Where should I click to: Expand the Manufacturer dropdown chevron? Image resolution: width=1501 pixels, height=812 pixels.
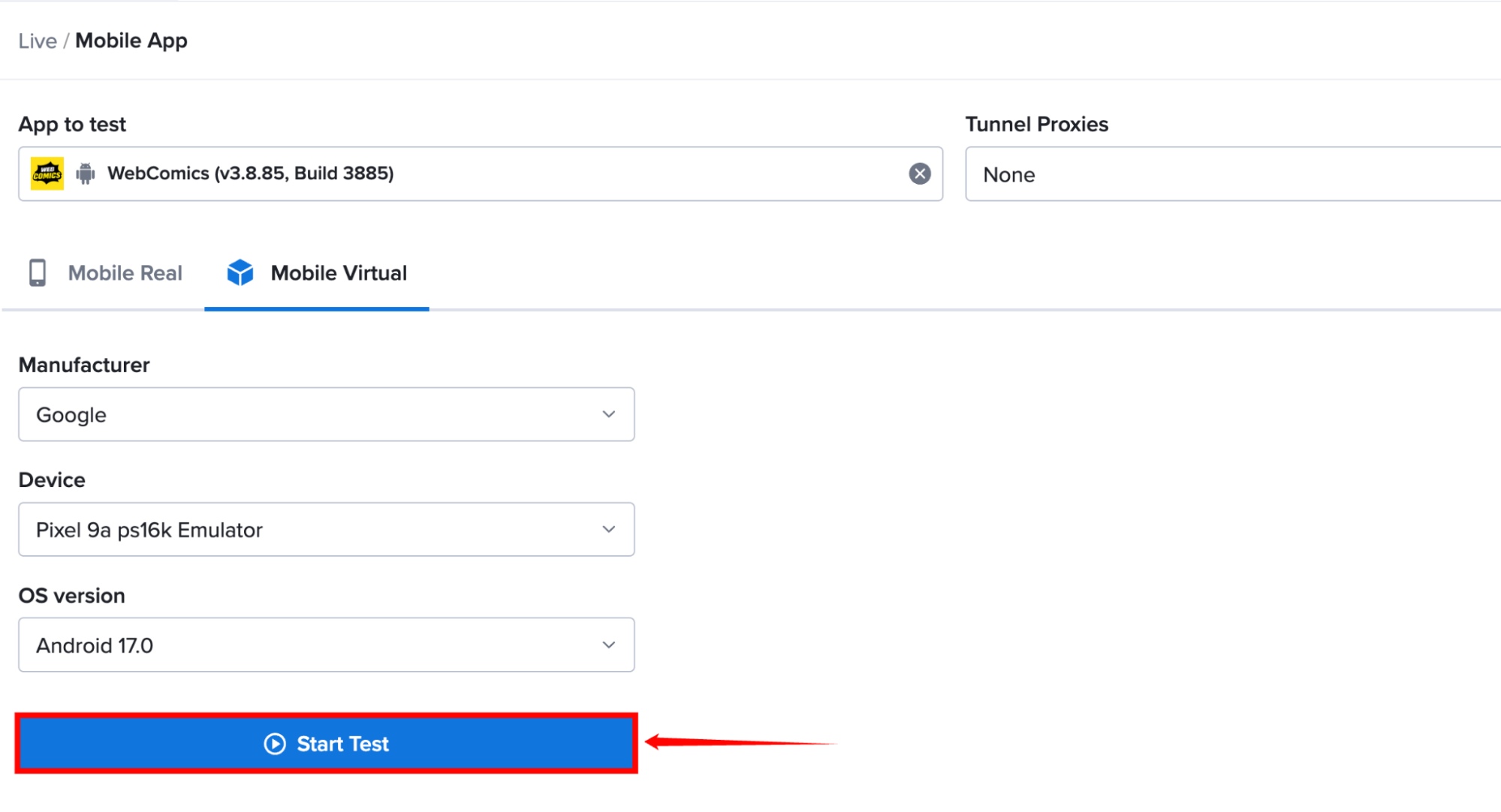608,414
